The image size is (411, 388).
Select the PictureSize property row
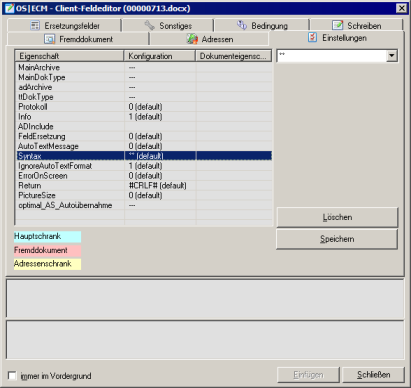(x=144, y=195)
